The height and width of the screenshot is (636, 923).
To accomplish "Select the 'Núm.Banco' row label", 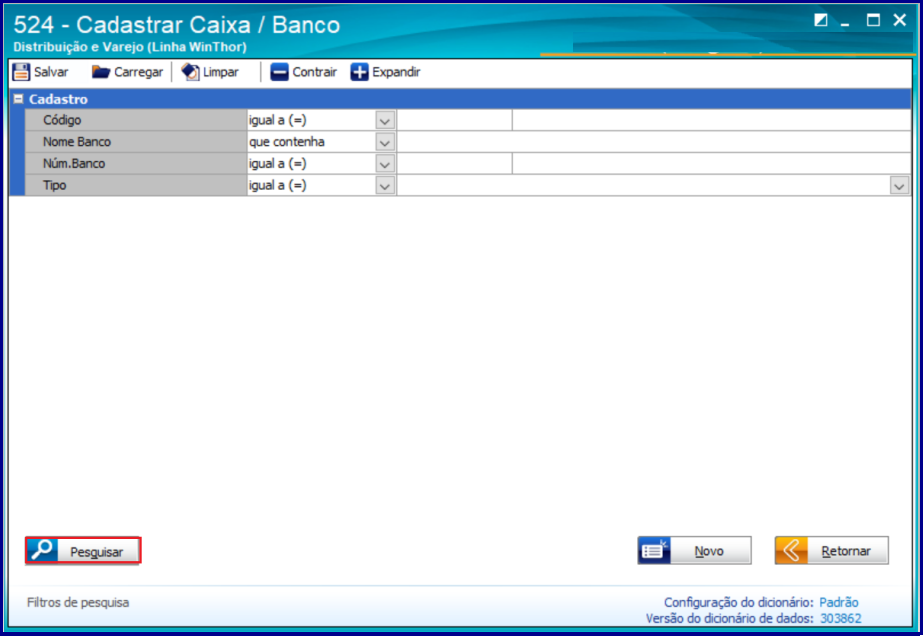I will 74,164.
